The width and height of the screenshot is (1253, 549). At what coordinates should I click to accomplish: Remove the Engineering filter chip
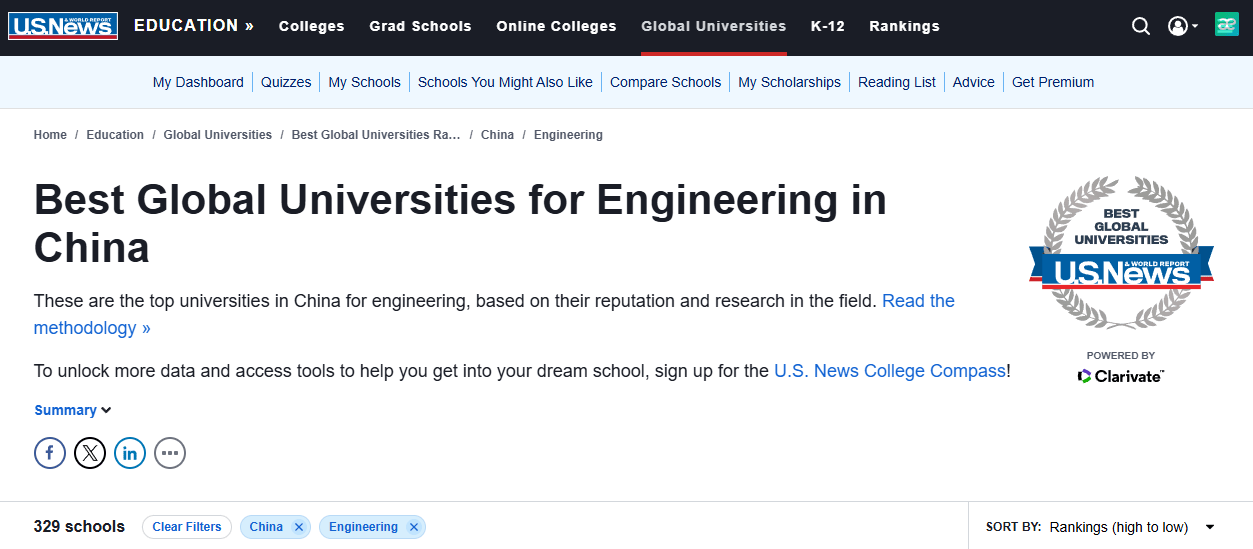coord(413,527)
